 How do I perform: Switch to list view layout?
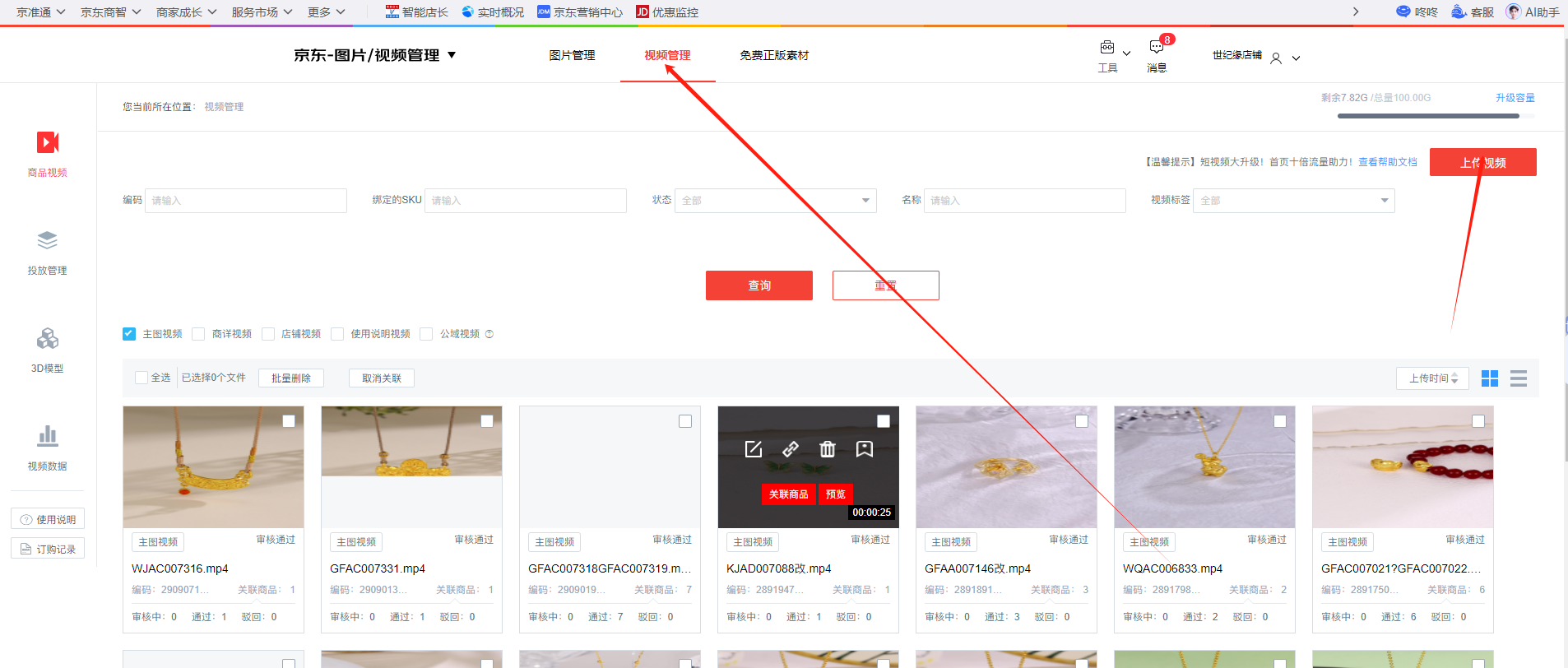1519,378
